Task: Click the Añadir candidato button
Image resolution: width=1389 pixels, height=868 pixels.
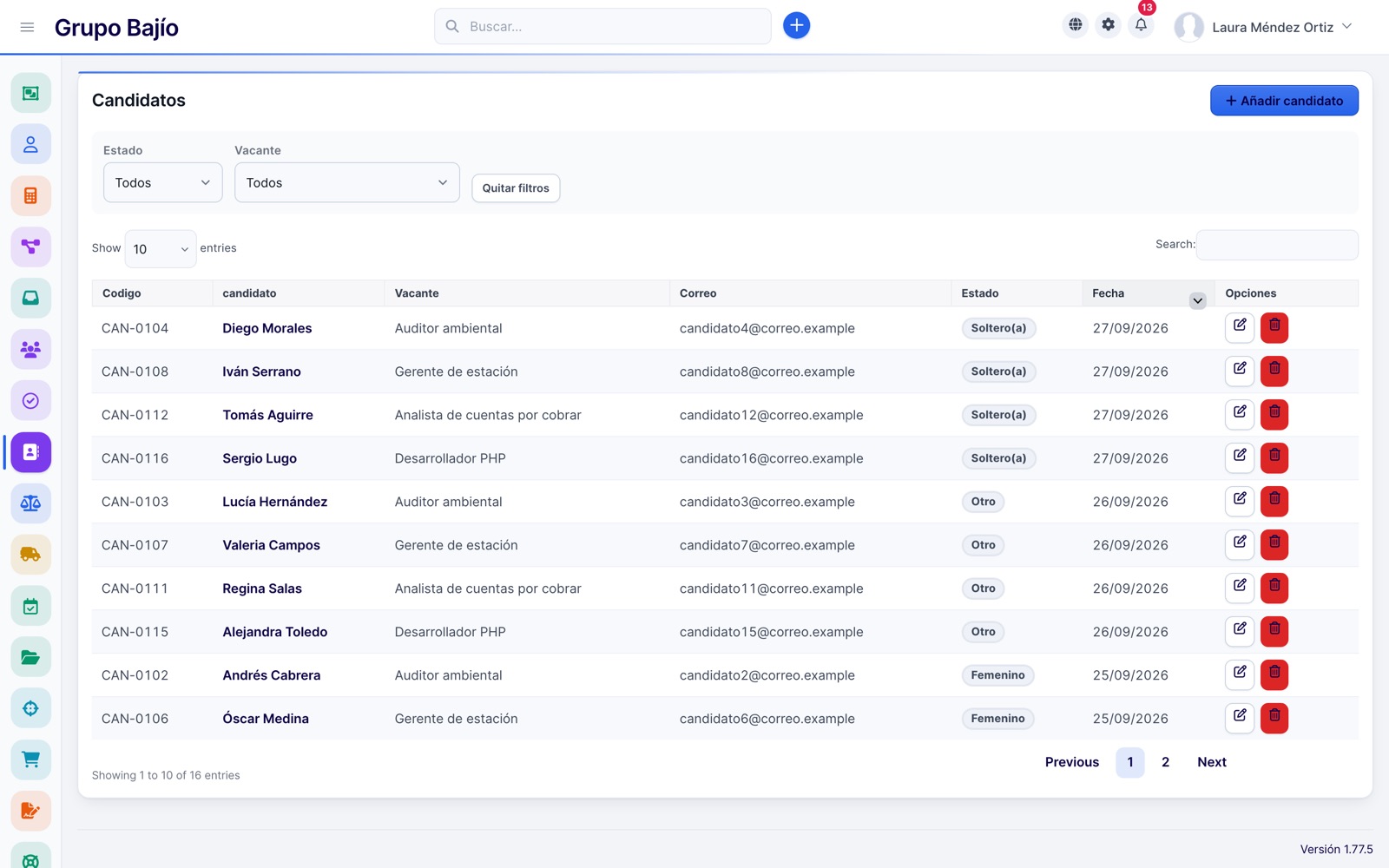Action: [1284, 101]
